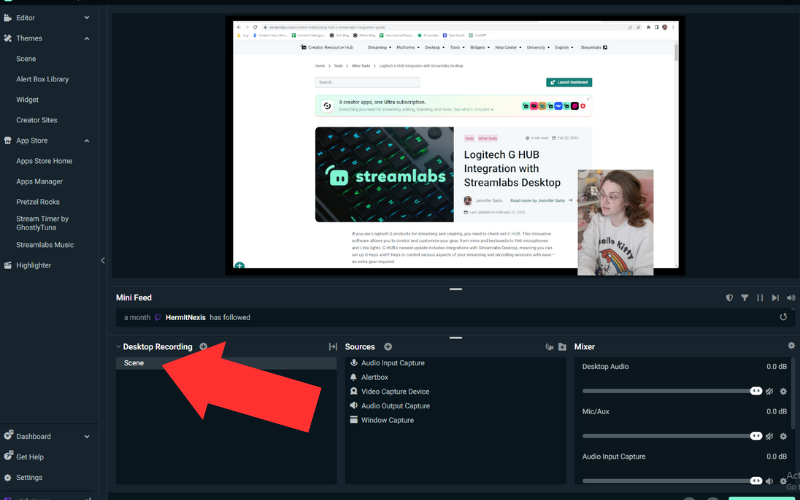Viewport: 800px width, 500px height.
Task: Select the Scene item in scenes list
Action: (x=226, y=363)
